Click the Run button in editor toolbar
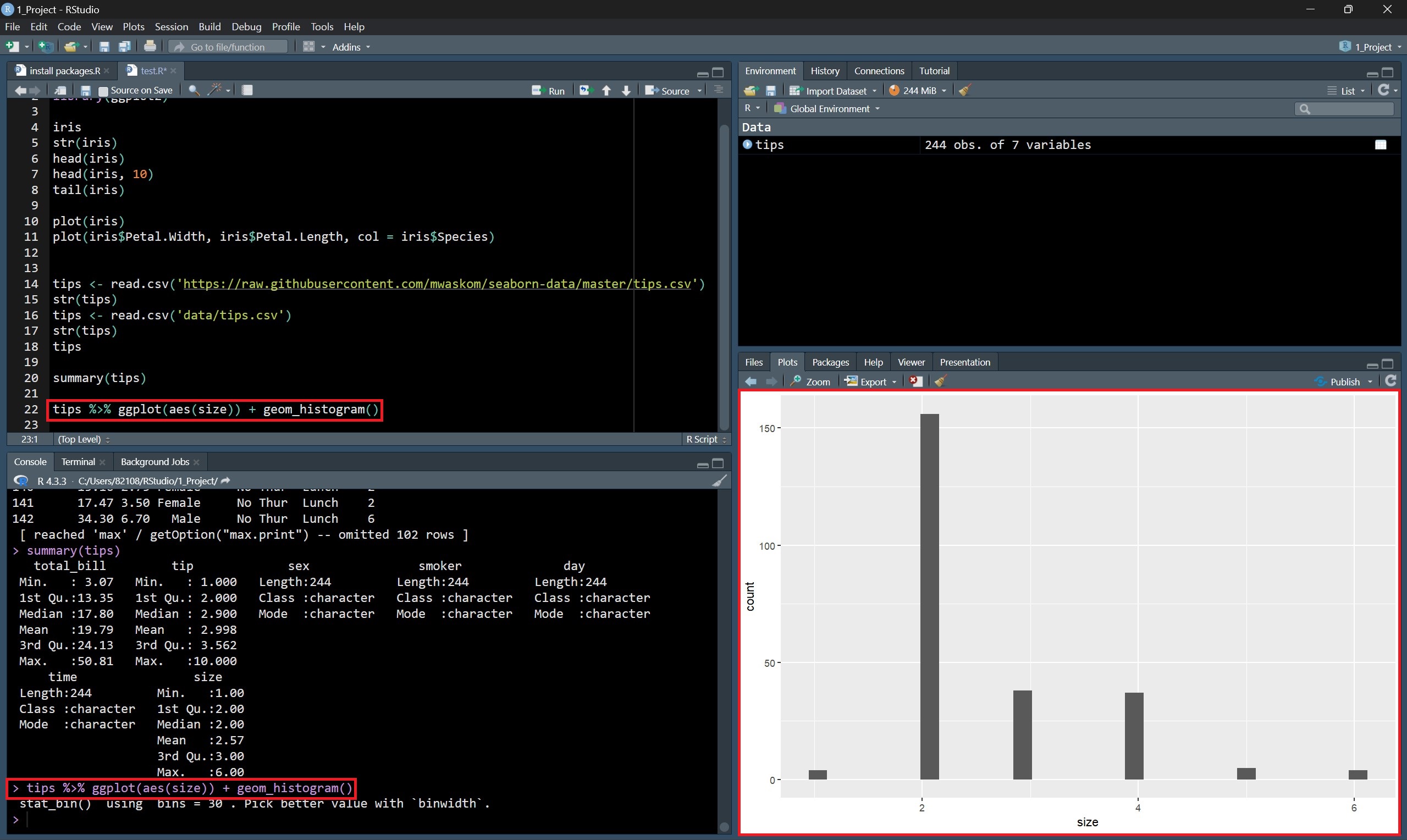The image size is (1407, 840). (x=548, y=91)
